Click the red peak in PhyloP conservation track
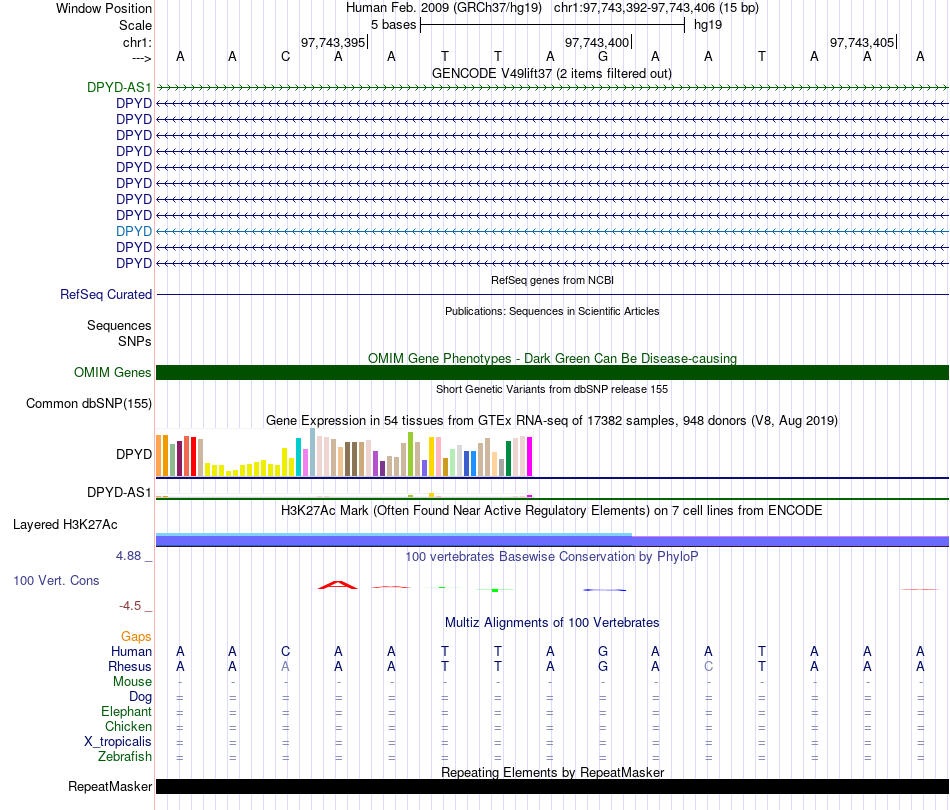 [338, 585]
